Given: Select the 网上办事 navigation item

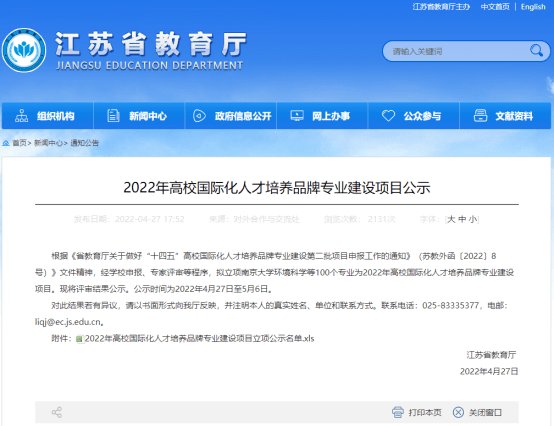Looking at the screenshot, I should click(322, 116).
